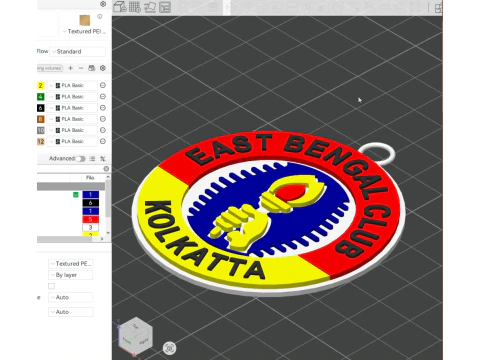Click object list scrollbar down arrow
This screenshot has width=480, height=360.
108,233
